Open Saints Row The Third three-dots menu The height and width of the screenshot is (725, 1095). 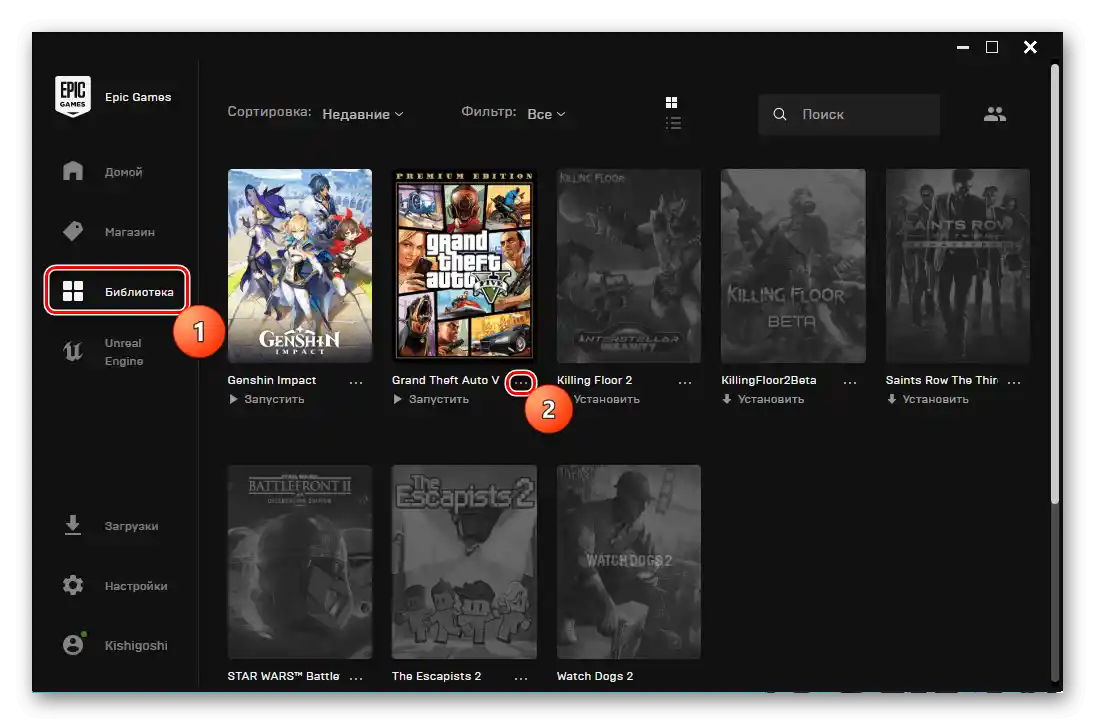click(x=1014, y=382)
